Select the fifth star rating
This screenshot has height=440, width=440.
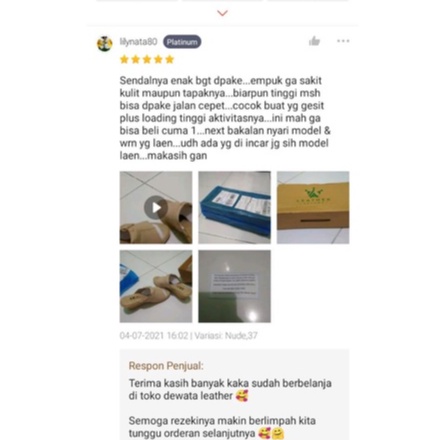(170, 59)
